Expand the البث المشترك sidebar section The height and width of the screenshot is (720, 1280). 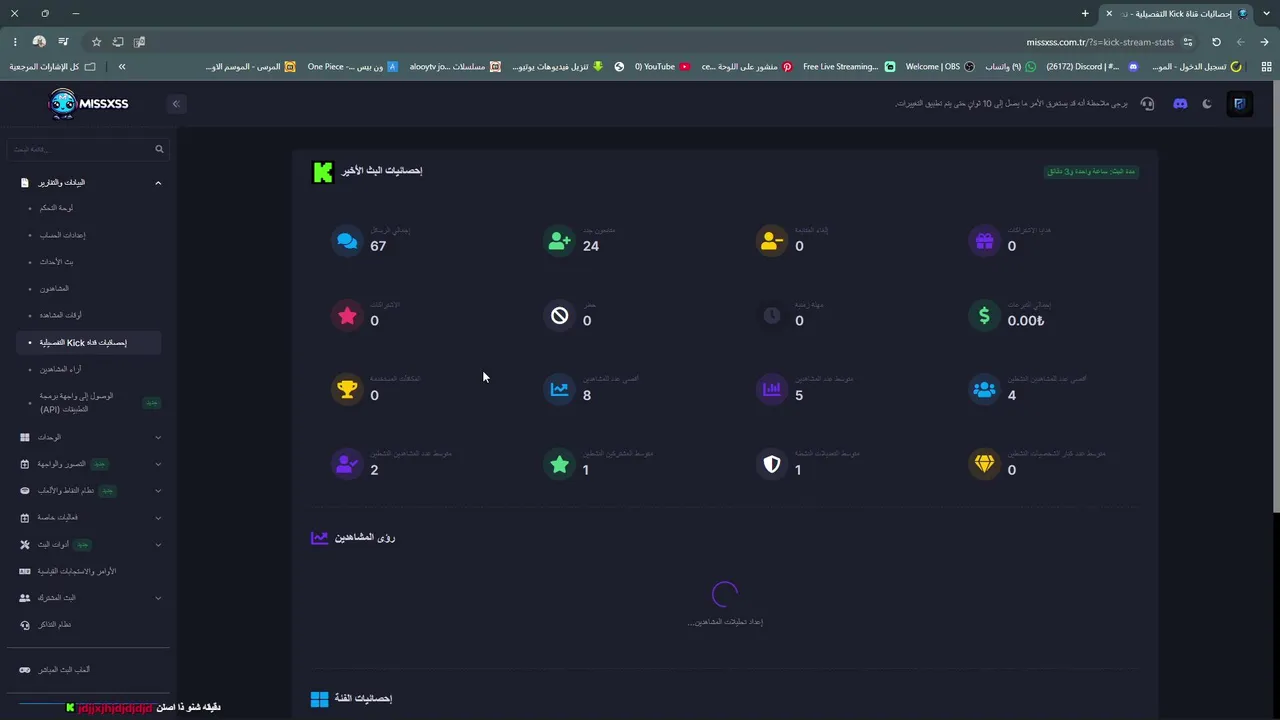90,598
